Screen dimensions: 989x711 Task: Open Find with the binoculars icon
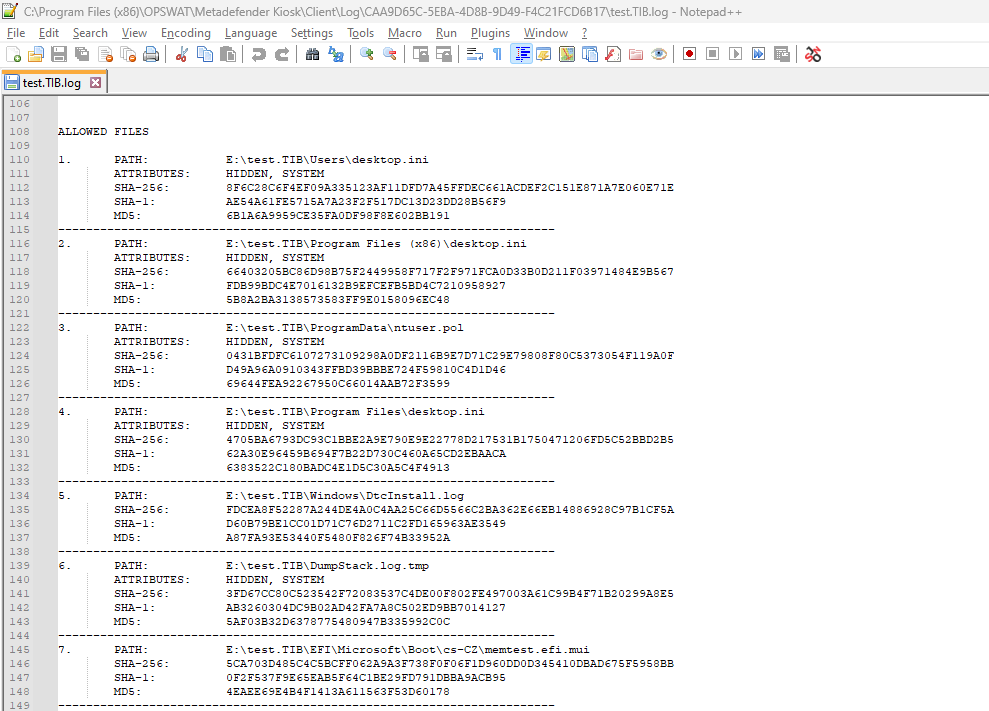(x=312, y=54)
